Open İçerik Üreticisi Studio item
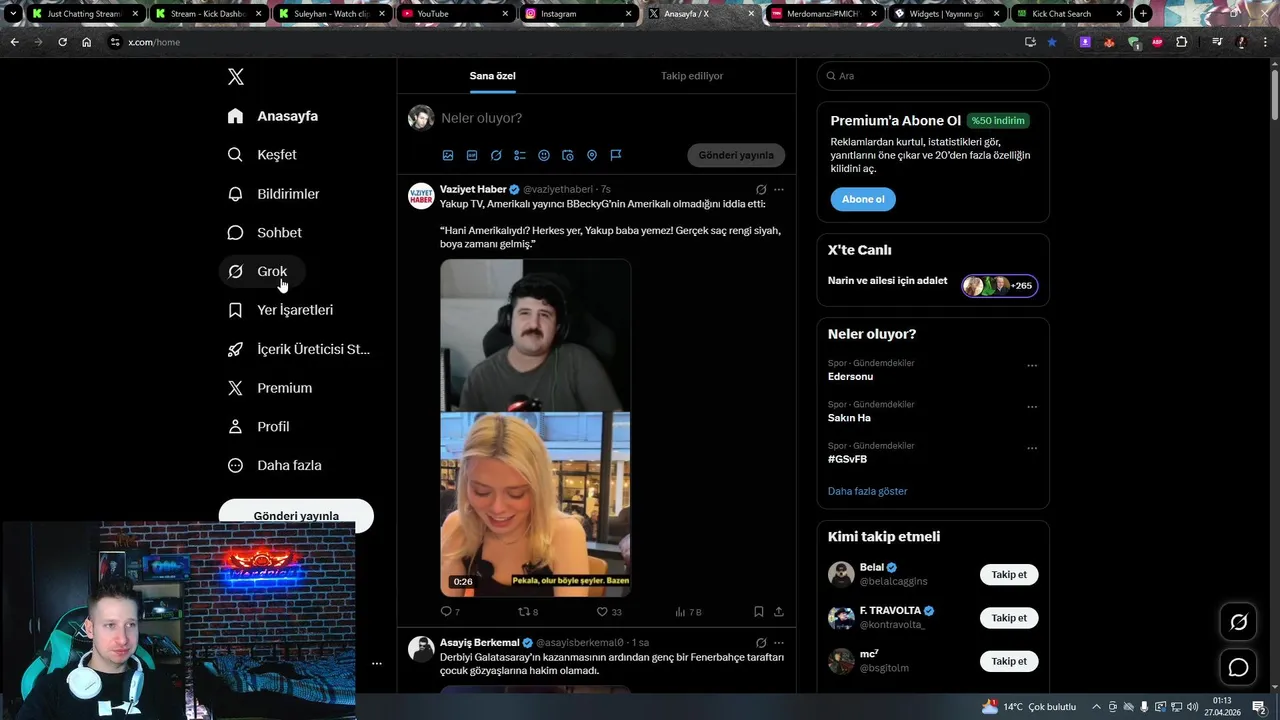 pos(300,349)
